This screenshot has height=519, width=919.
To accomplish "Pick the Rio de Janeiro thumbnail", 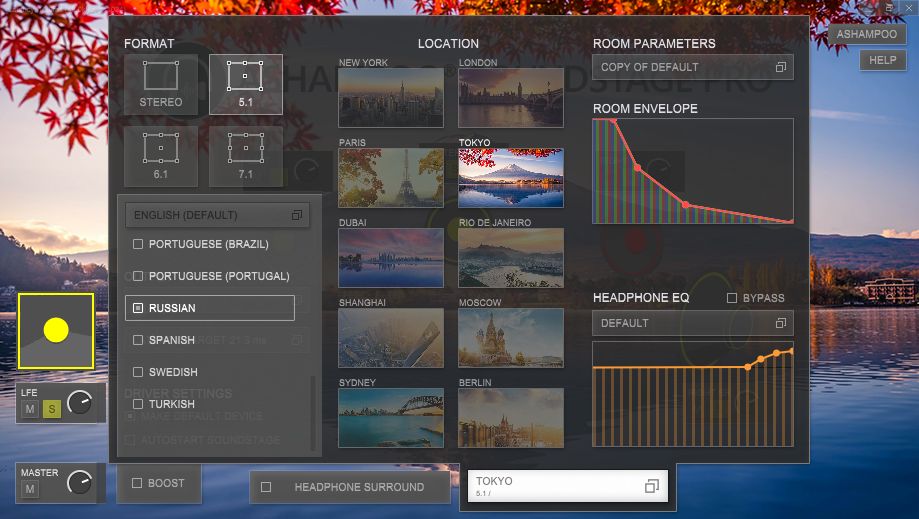I will 510,258.
